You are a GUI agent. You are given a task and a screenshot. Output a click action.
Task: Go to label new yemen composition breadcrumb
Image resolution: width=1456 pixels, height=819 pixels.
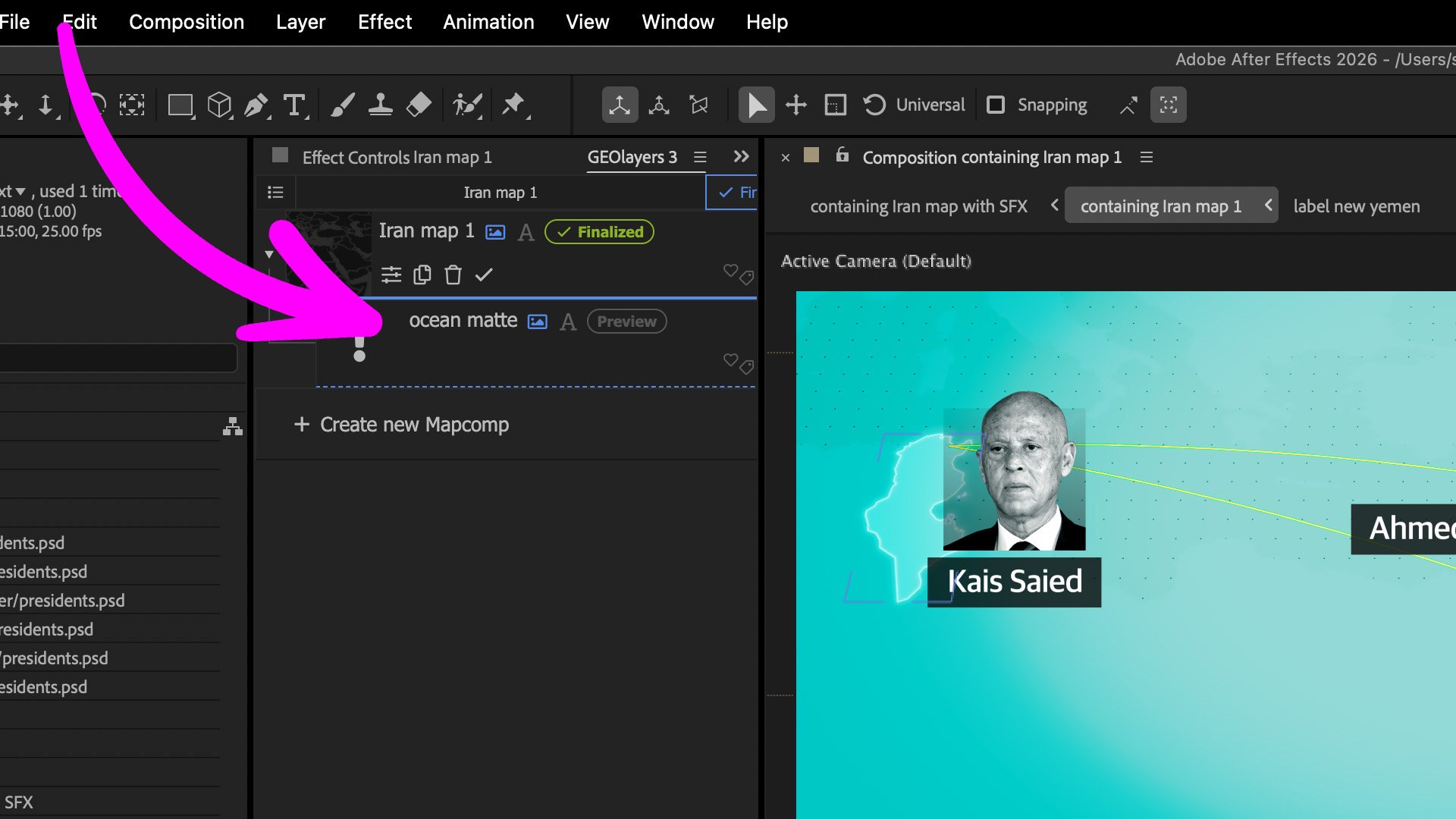pyautogui.click(x=1356, y=206)
